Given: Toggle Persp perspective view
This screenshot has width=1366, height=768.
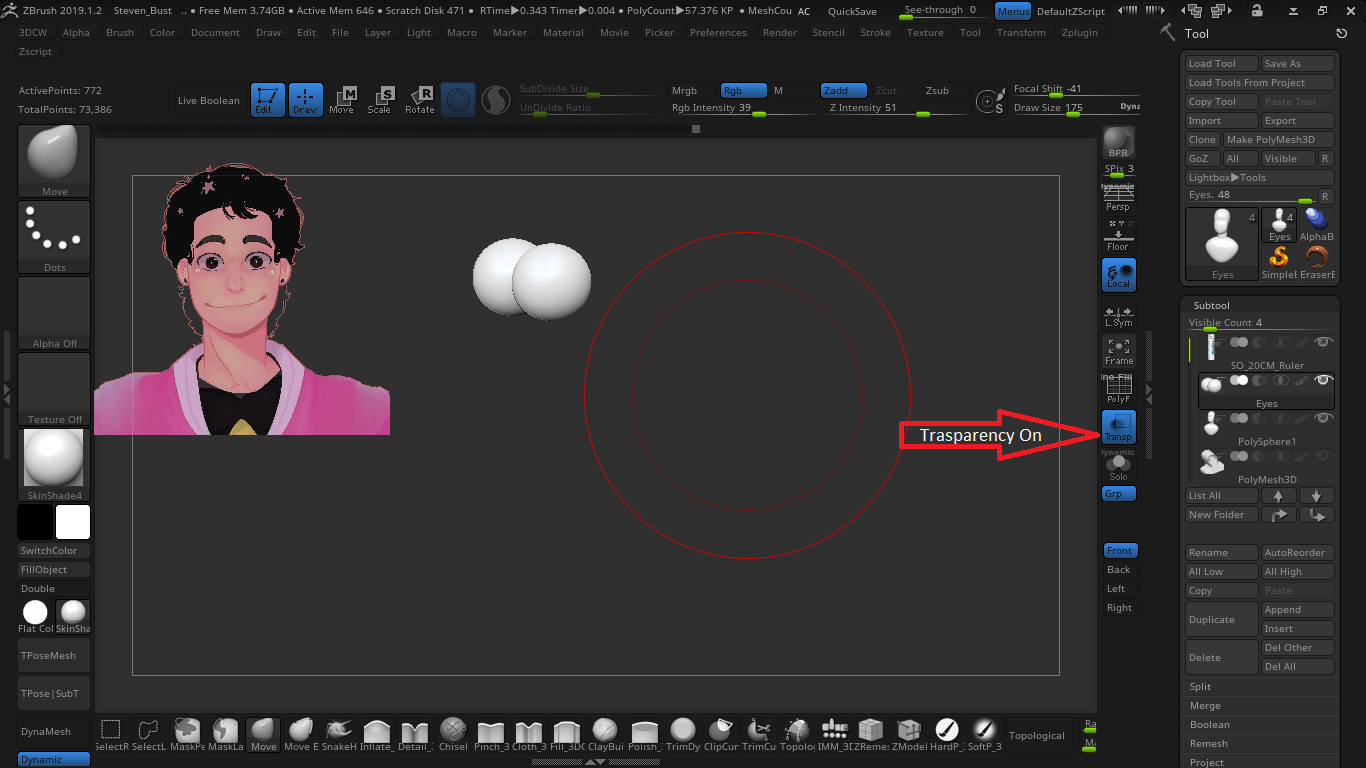Looking at the screenshot, I should [x=1118, y=199].
